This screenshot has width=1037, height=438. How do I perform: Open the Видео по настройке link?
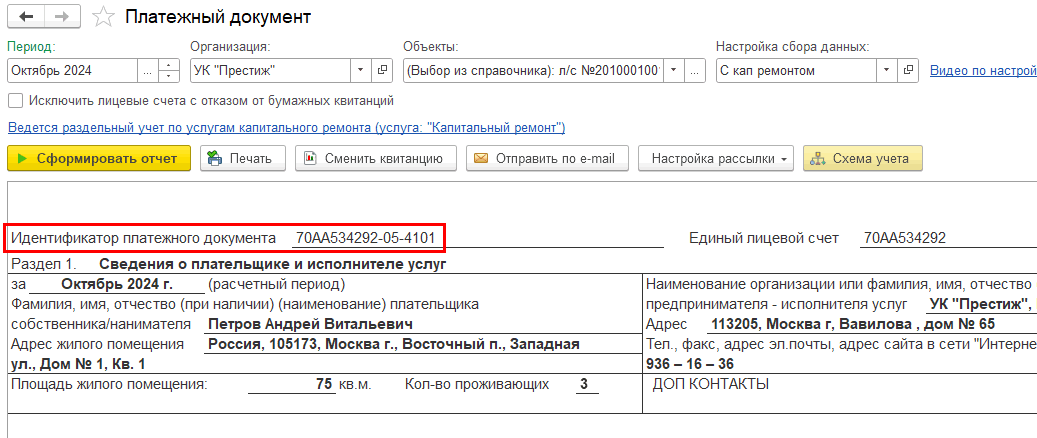[982, 71]
